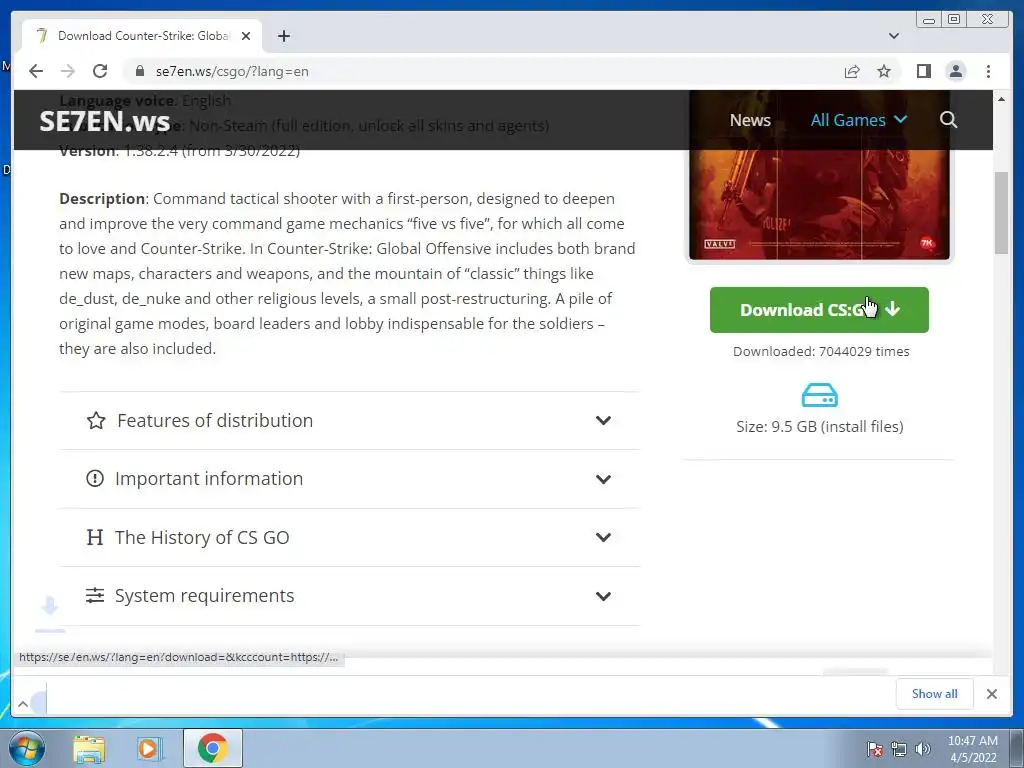This screenshot has height=768, width=1024.
Task: Expand The History of CS GO section
Action: [x=349, y=537]
